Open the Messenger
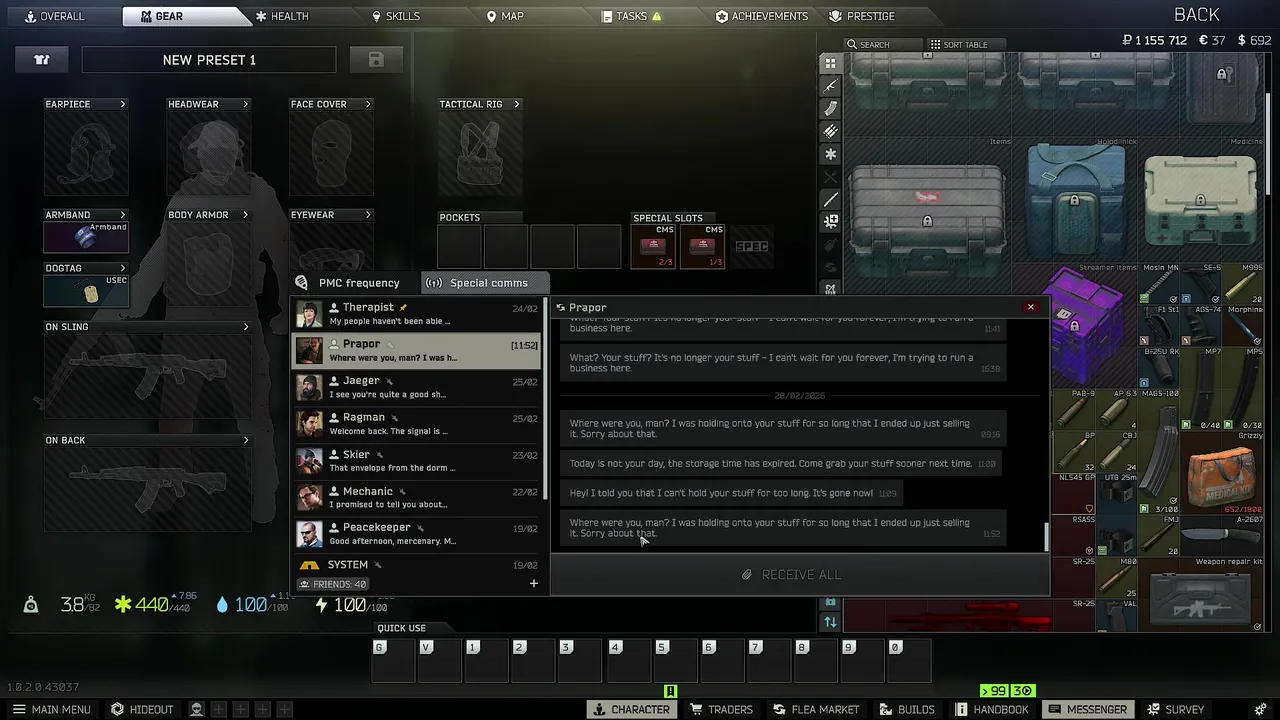 [1088, 709]
